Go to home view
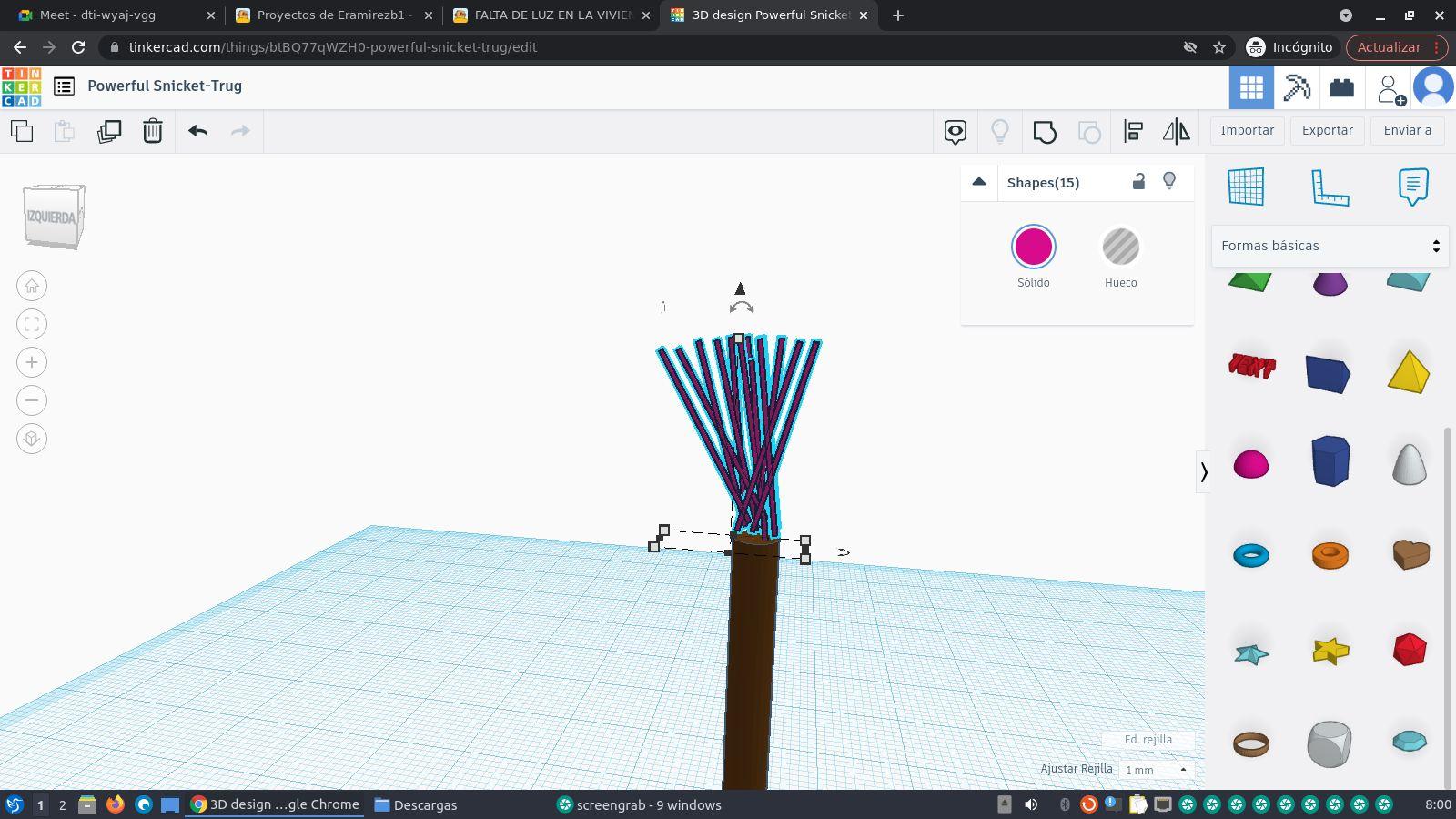Image resolution: width=1456 pixels, height=819 pixels. (32, 286)
